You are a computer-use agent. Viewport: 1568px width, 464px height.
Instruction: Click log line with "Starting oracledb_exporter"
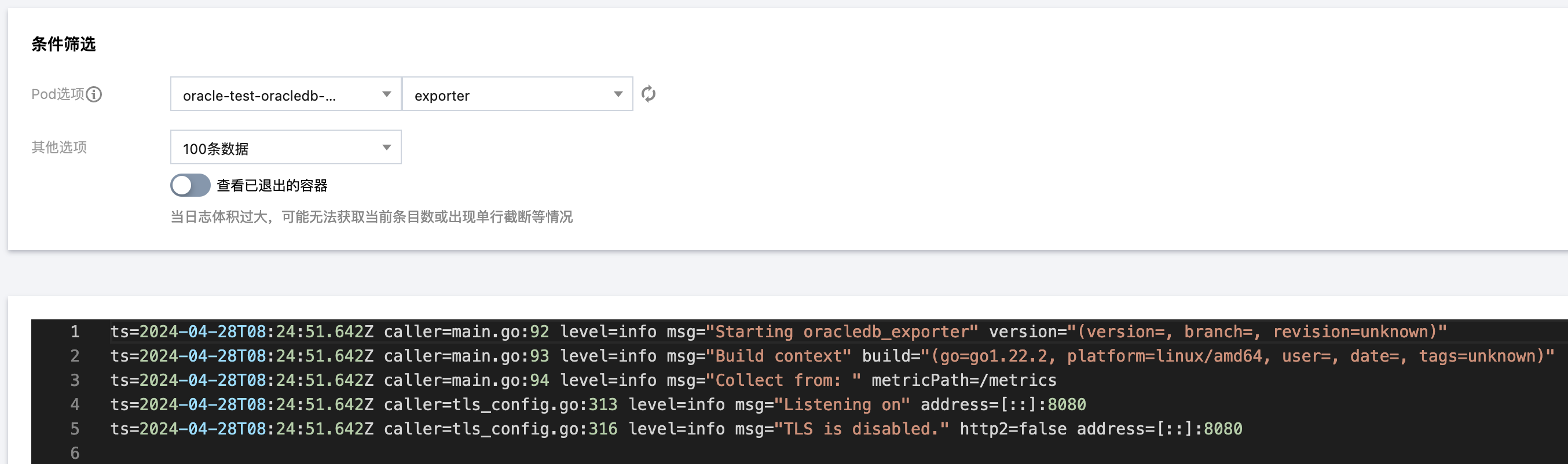[779, 332]
